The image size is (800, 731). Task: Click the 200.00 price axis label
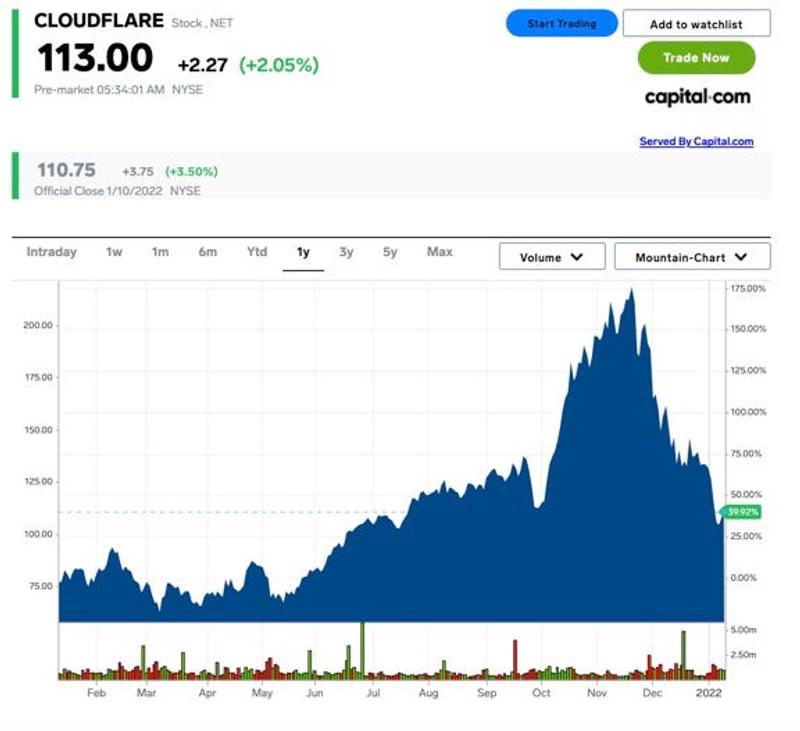tap(38, 325)
